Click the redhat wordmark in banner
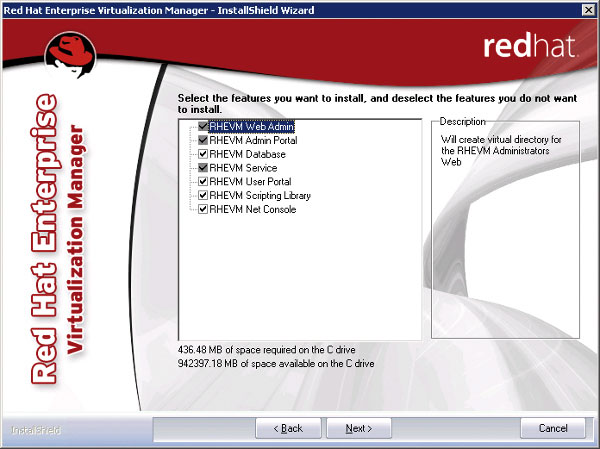 click(x=530, y=46)
